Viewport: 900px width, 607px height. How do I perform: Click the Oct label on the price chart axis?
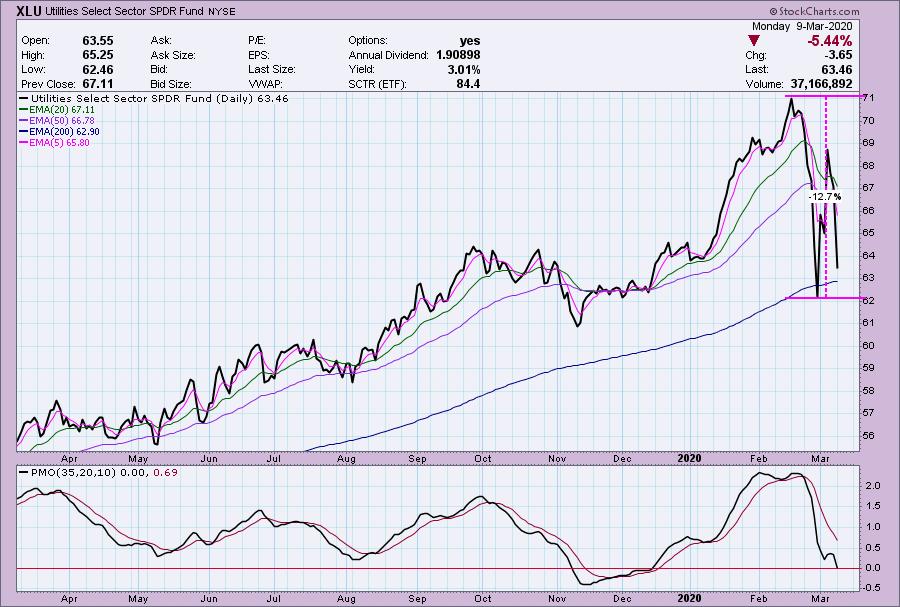pos(483,458)
